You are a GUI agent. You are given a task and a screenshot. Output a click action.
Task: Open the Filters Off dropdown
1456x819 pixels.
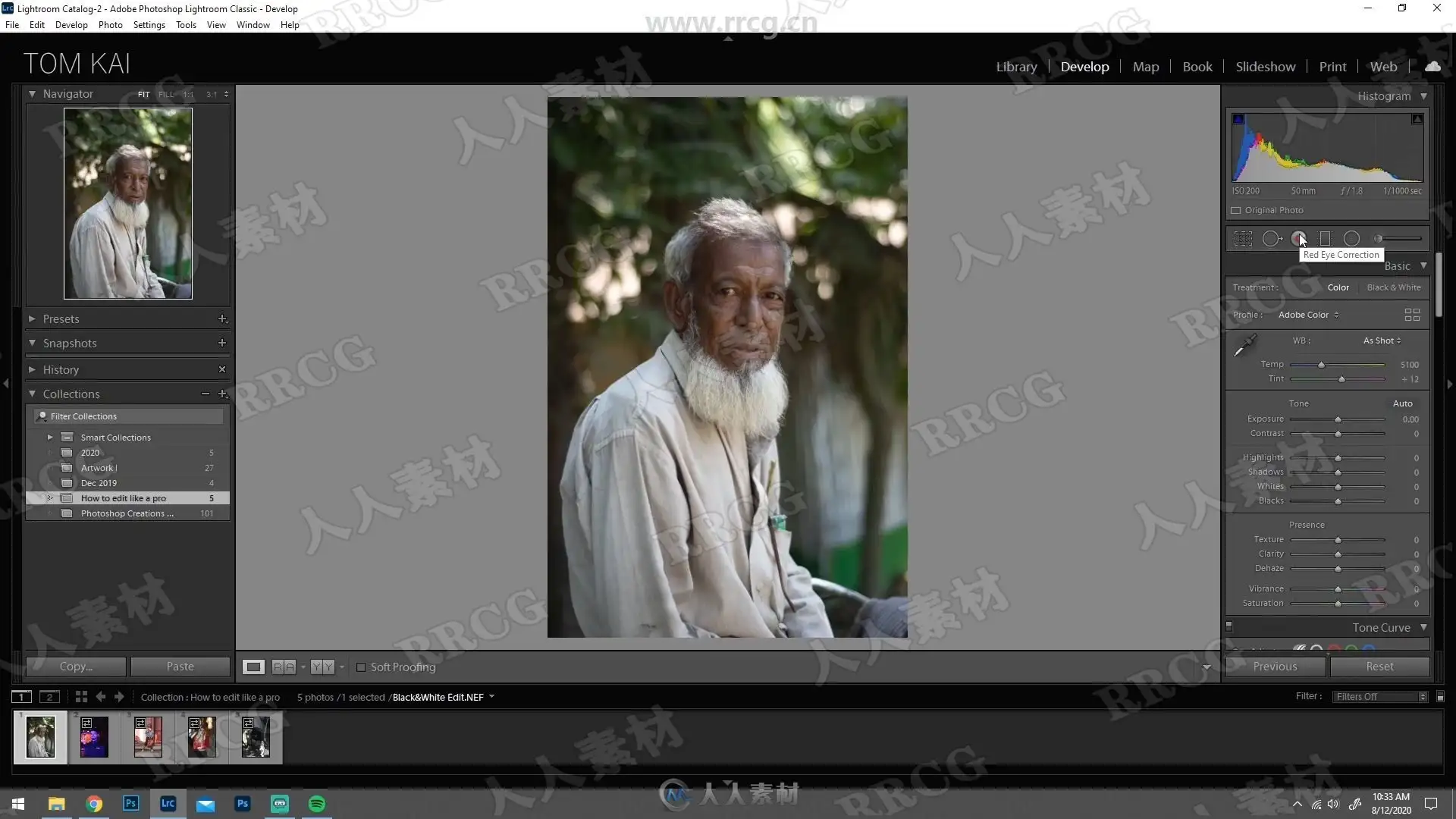1380,697
